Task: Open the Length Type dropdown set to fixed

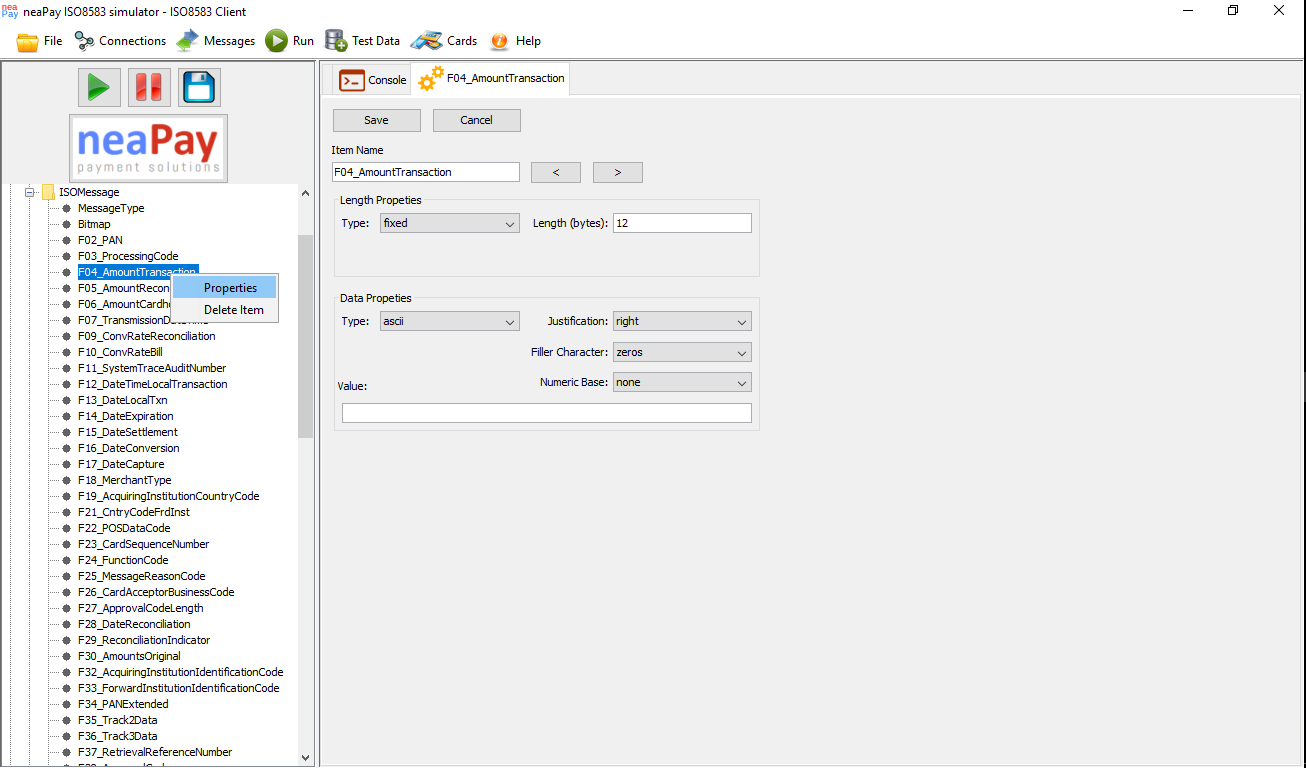Action: pyautogui.click(x=450, y=223)
